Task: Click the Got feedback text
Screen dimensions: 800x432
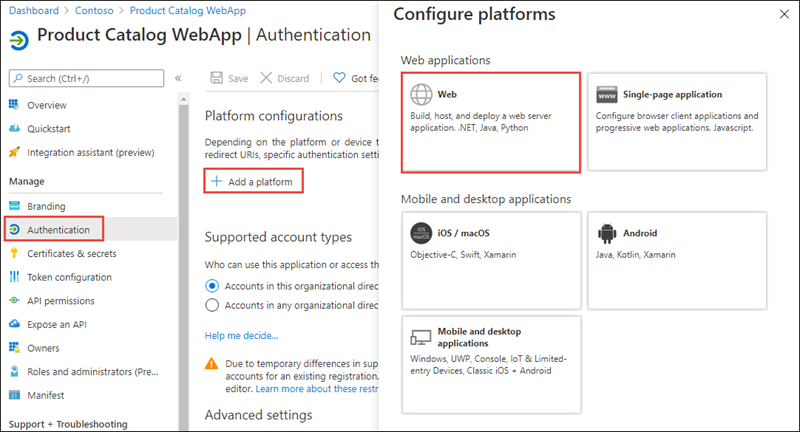Action: [x=364, y=79]
